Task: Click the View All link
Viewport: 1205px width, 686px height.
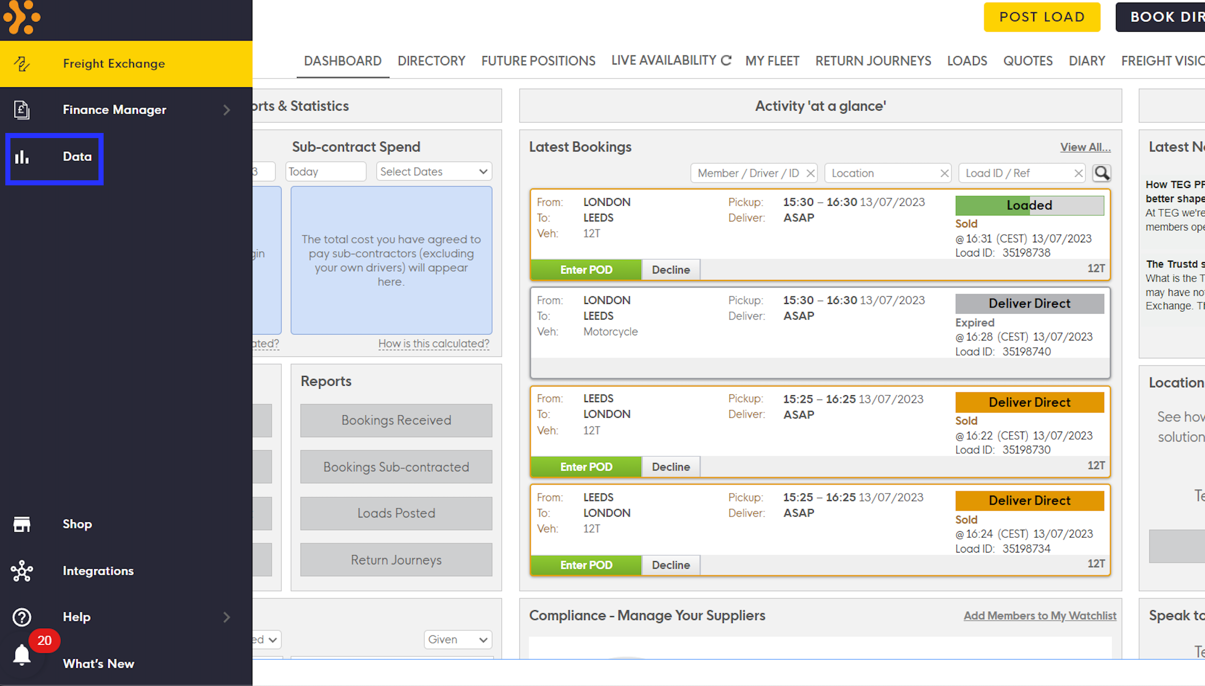Action: (1085, 147)
